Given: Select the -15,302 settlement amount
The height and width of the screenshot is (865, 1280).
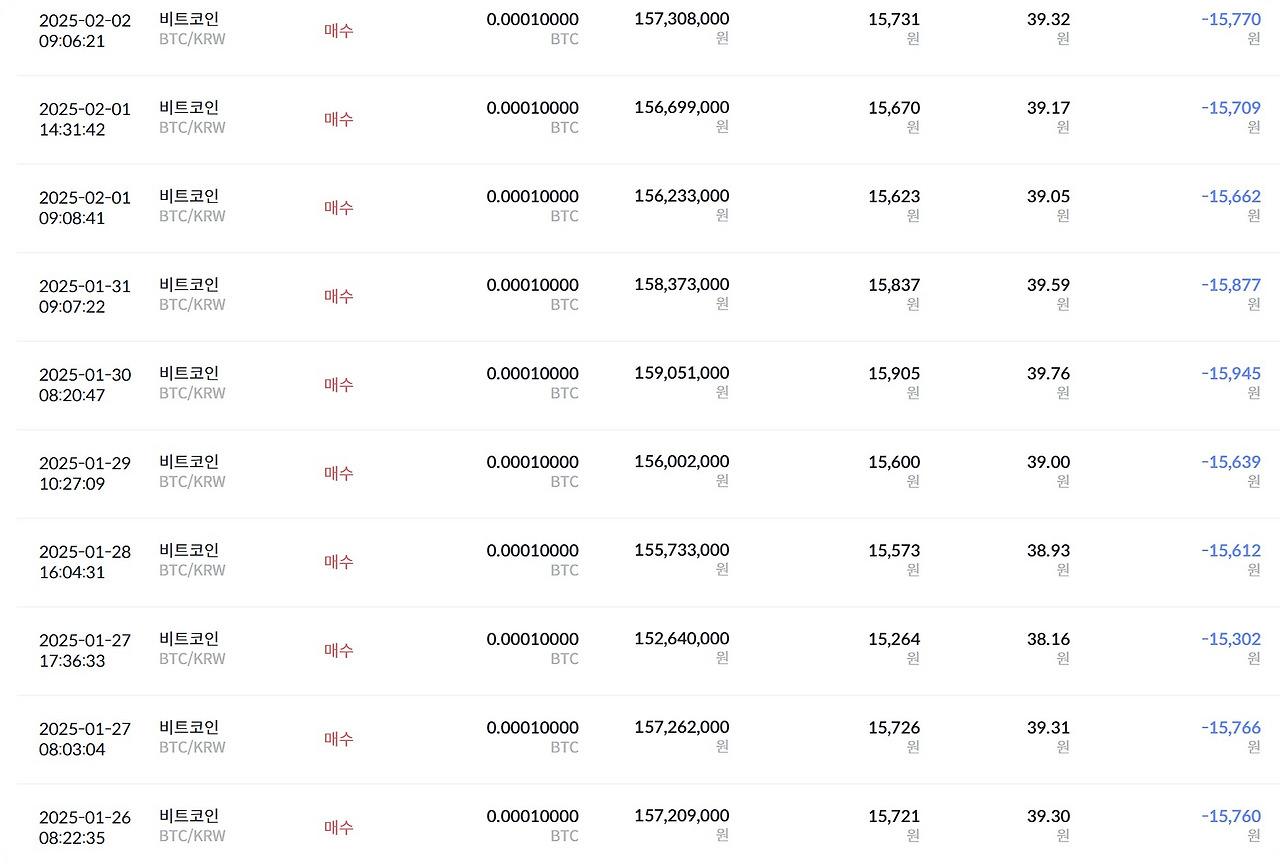Looking at the screenshot, I should coord(1230,638).
